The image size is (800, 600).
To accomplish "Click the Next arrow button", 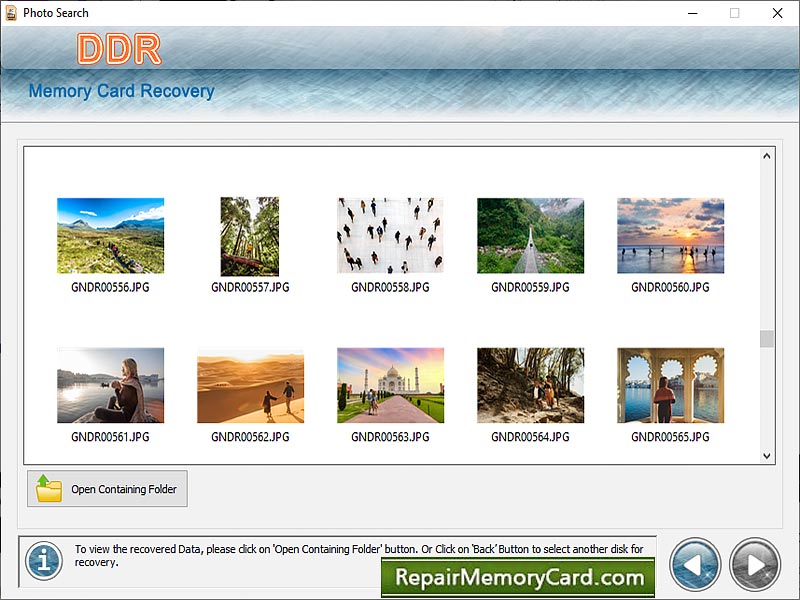I will tap(755, 564).
